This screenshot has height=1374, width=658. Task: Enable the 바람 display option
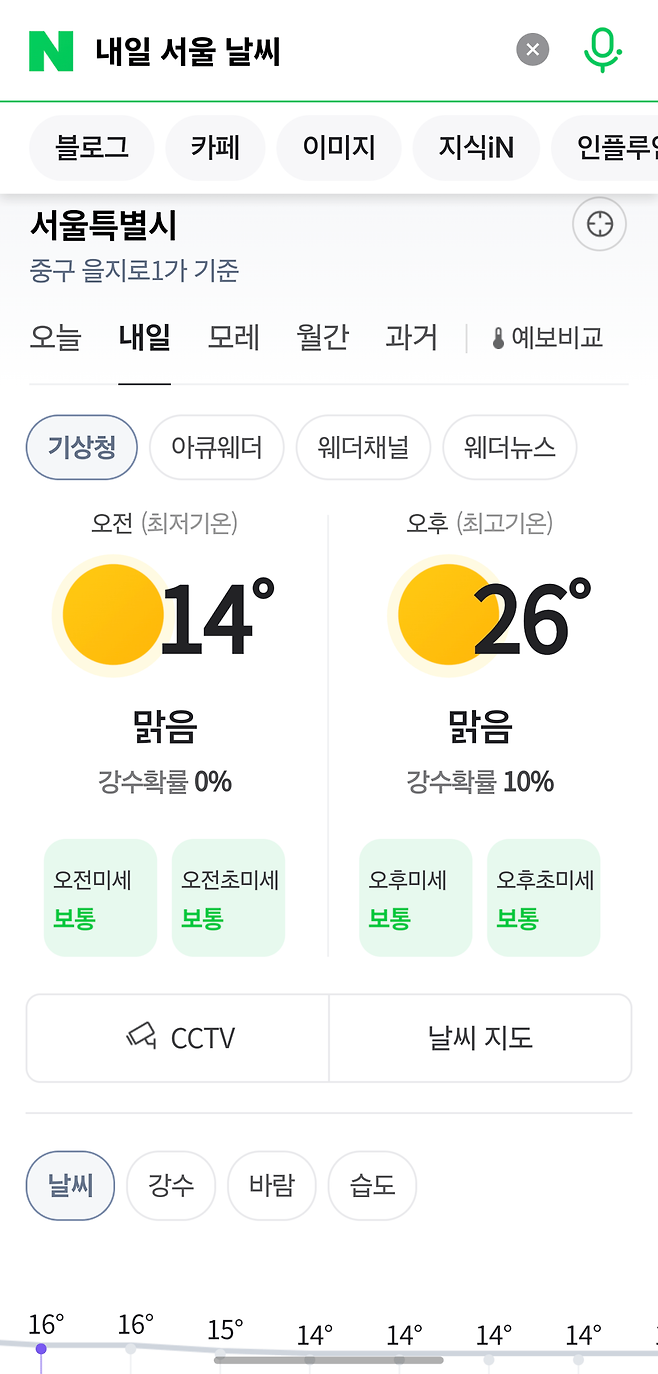click(x=271, y=1185)
